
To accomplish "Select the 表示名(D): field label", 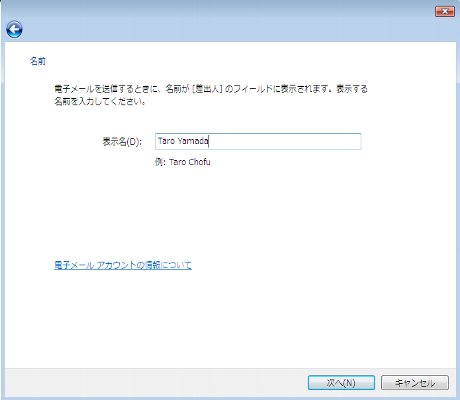I will [122, 142].
